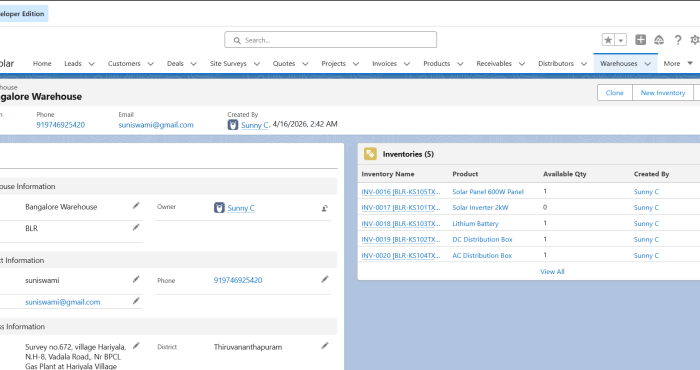Open DC Distribution Box product link
Viewport: 700px width, 370px height.
pos(483,239)
